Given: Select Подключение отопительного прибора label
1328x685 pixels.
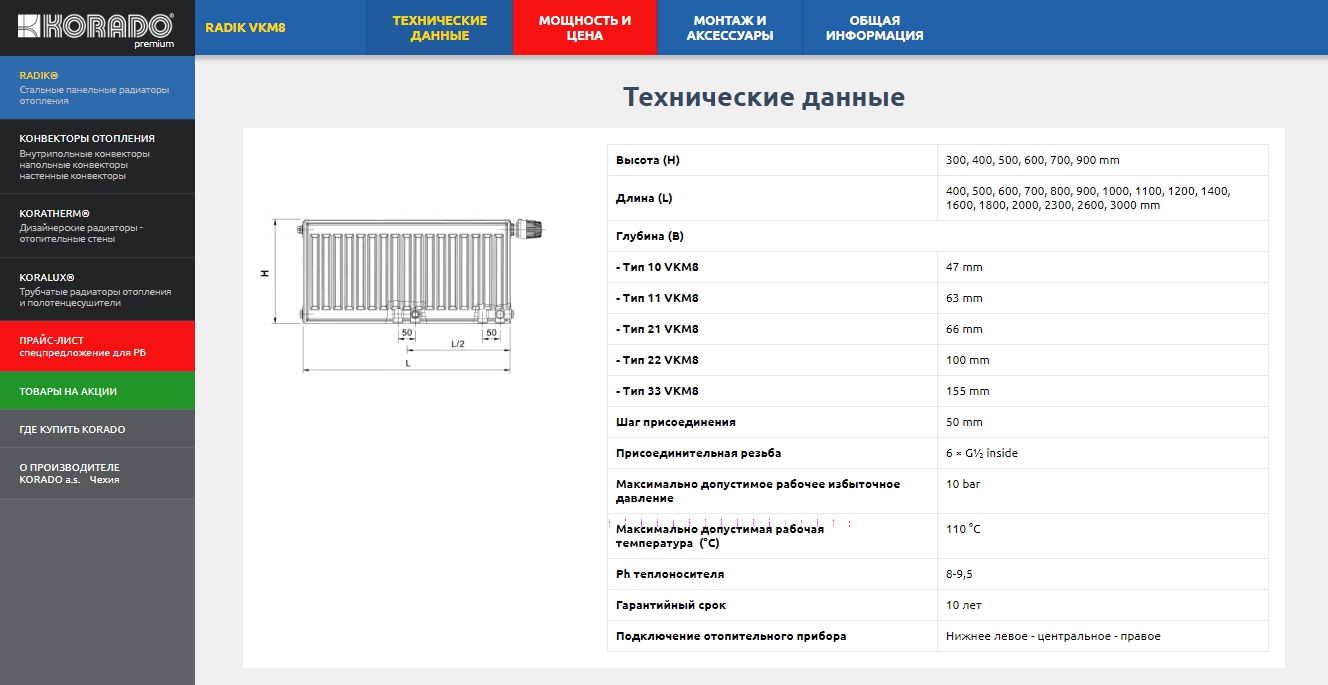Looking at the screenshot, I should [x=730, y=636].
